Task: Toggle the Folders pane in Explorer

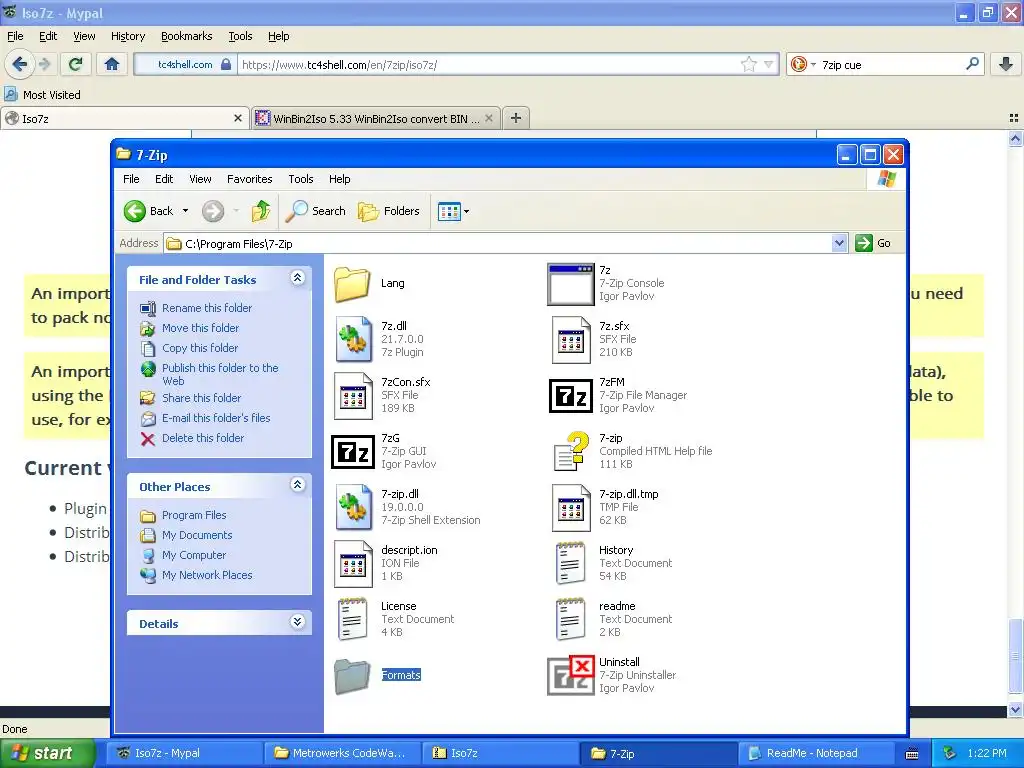Action: pyautogui.click(x=389, y=211)
